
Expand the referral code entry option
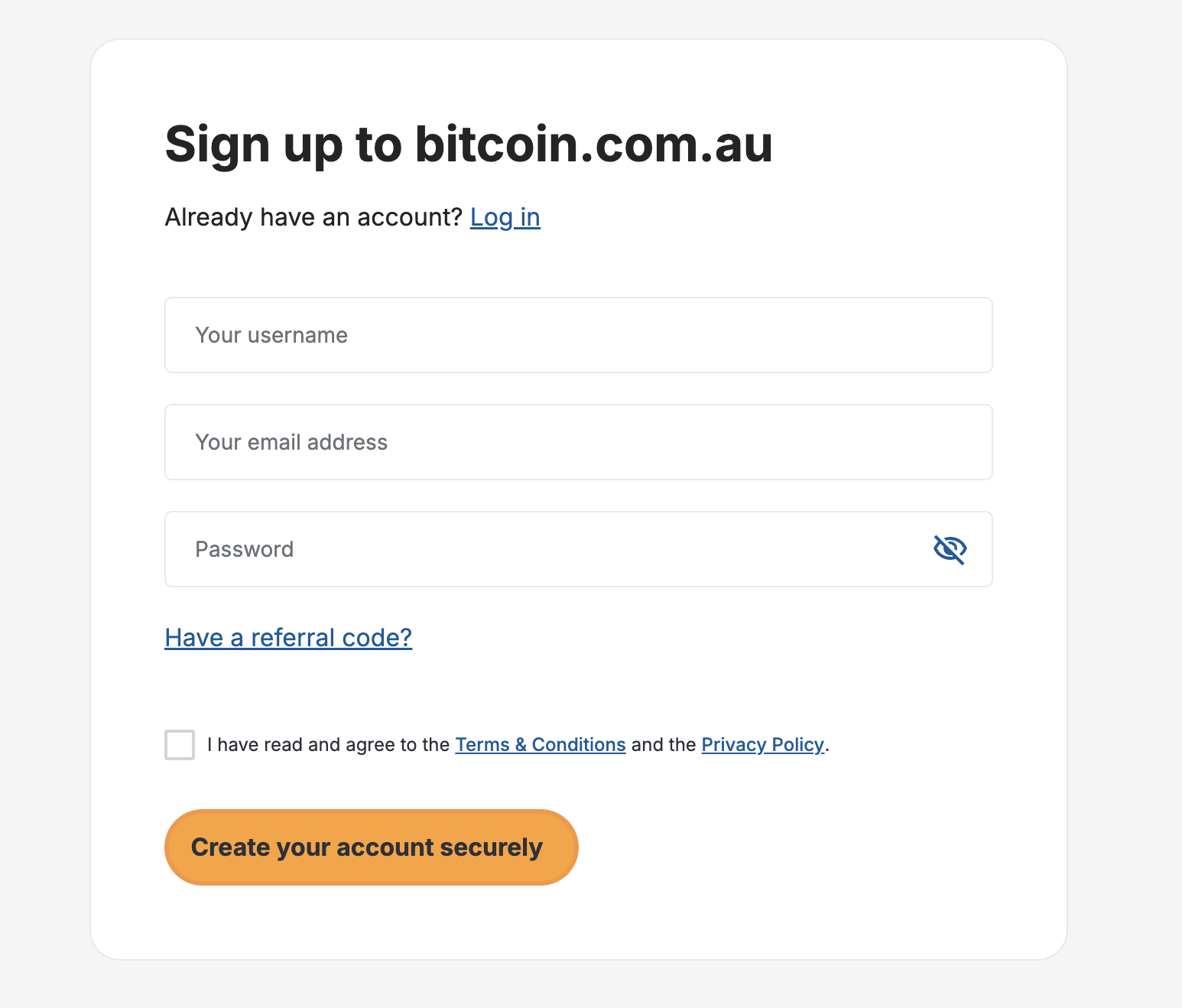[288, 637]
